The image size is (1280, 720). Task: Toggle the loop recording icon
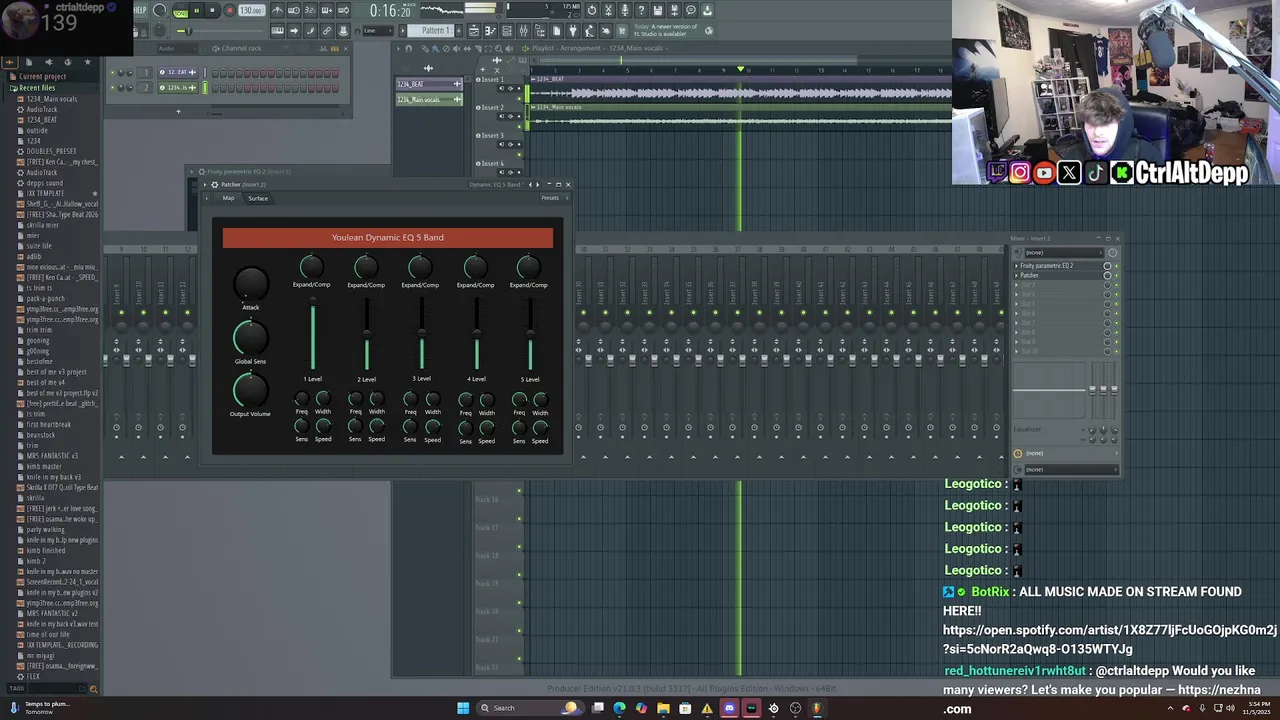pyautogui.click(x=344, y=11)
